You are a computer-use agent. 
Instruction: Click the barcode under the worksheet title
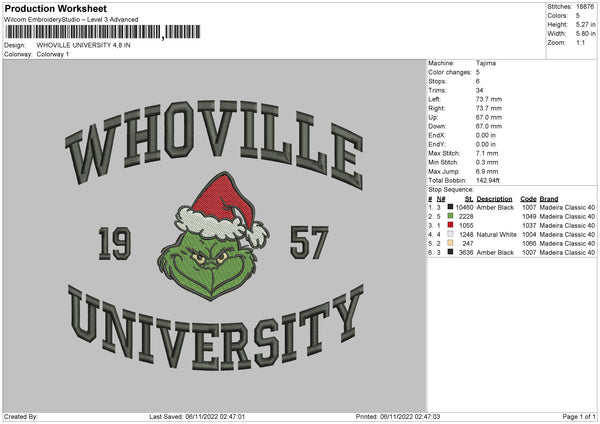pyautogui.click(x=103, y=32)
